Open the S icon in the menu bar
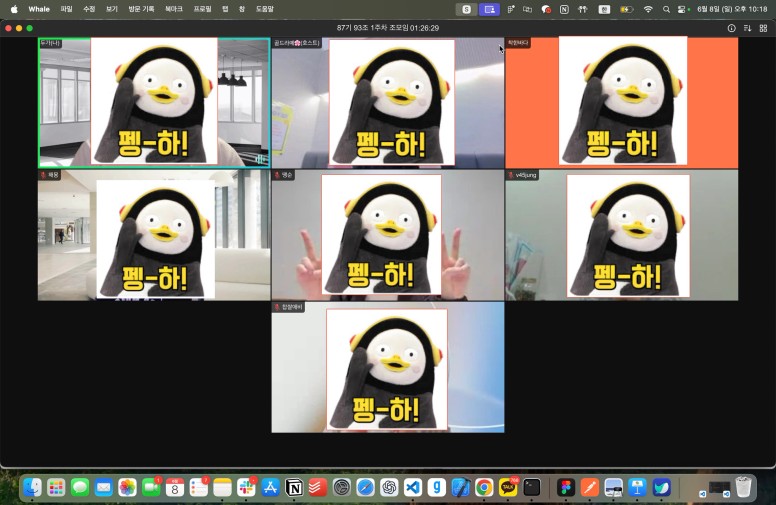Viewport: 776px width, 505px height. coord(466,9)
